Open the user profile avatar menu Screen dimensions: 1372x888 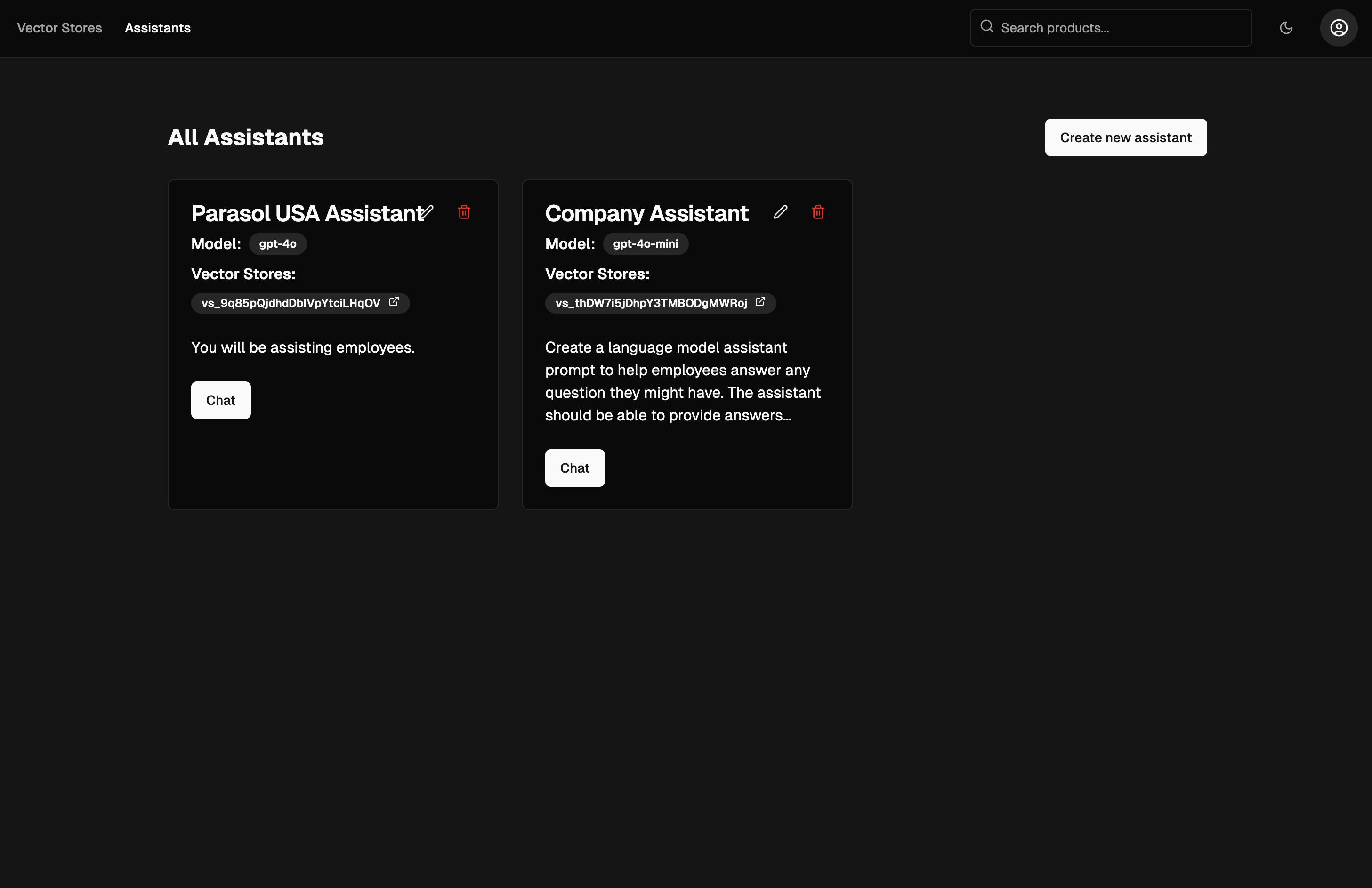tap(1339, 28)
